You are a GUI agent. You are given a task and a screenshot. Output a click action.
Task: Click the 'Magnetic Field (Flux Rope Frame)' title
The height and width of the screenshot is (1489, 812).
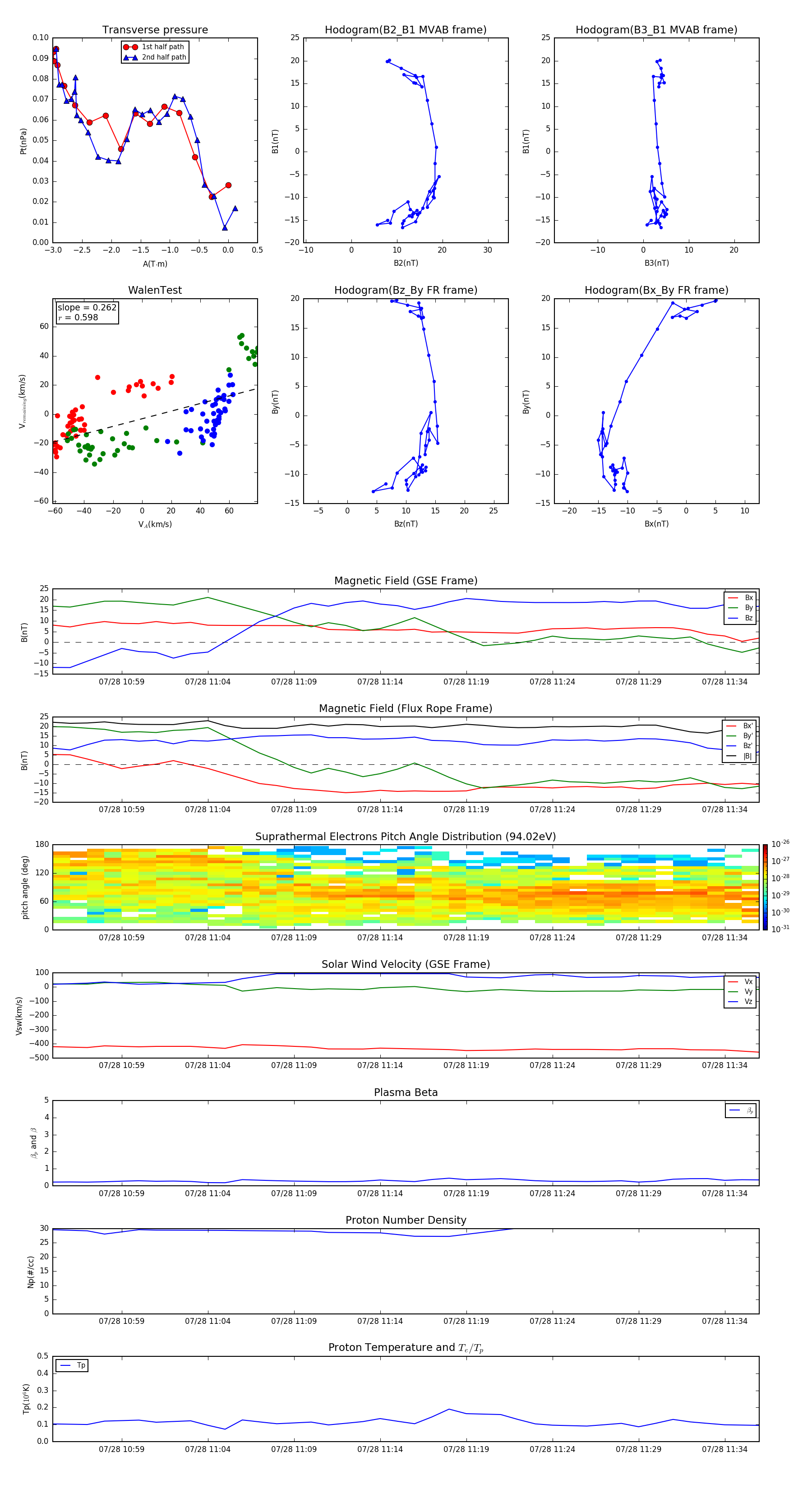tap(406, 709)
